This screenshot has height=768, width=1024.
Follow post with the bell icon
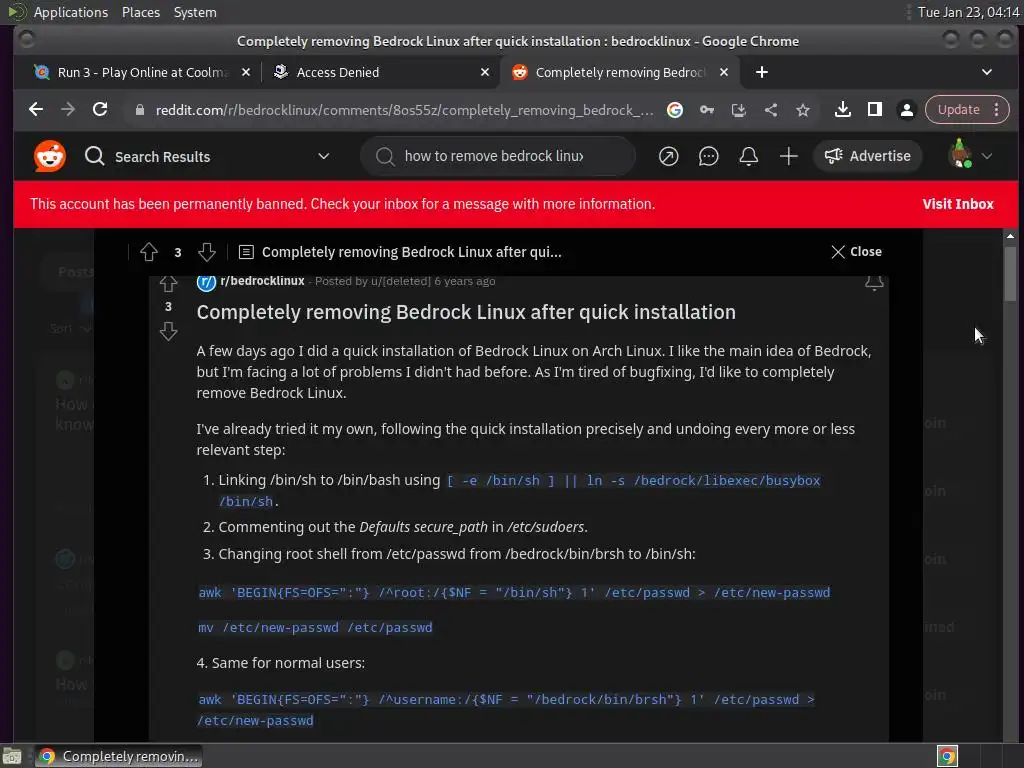click(x=874, y=282)
